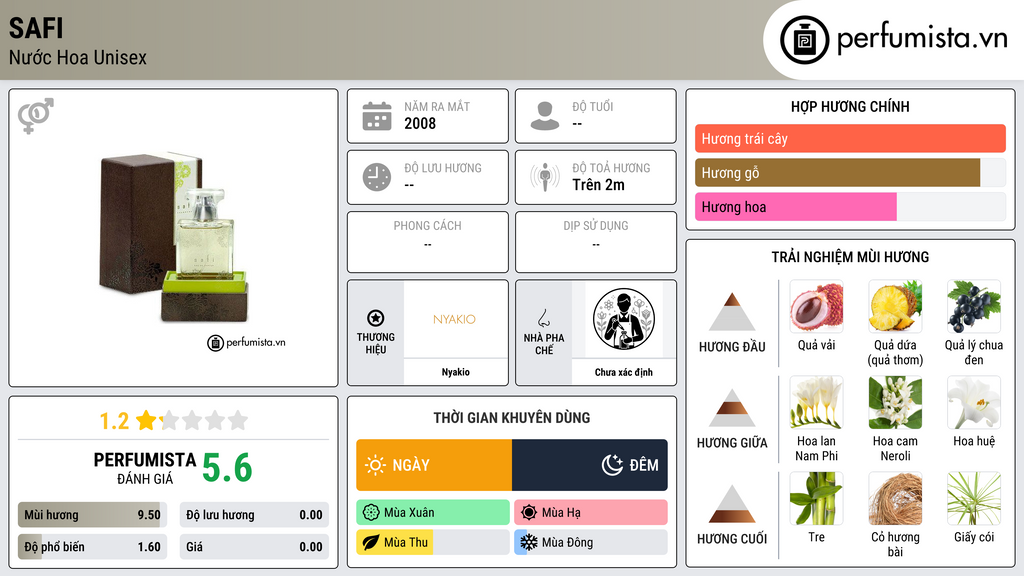The width and height of the screenshot is (1024, 576).
Task: Select the Đêm nighttime segment
Action: [x=590, y=465]
